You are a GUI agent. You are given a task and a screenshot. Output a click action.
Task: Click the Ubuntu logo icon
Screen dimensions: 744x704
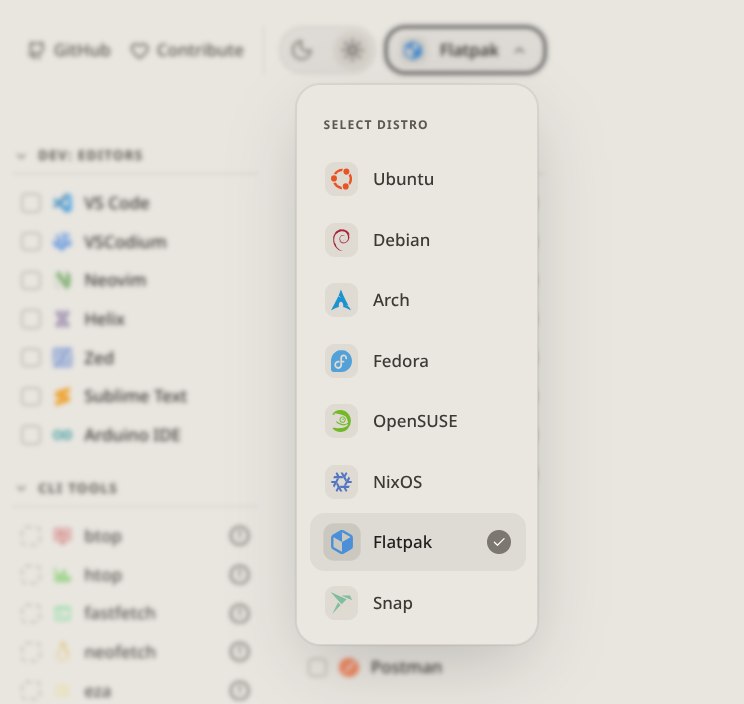tap(341, 179)
